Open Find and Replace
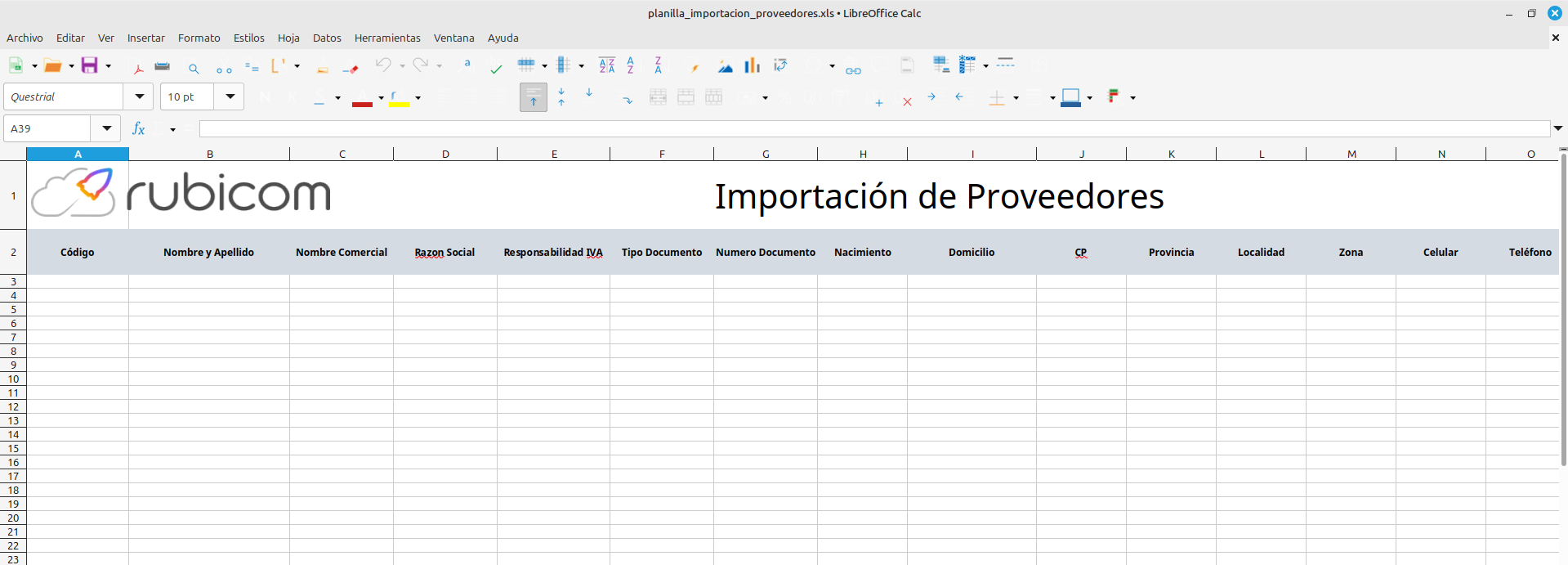Viewport: 1568px width, 565px height. point(467,65)
